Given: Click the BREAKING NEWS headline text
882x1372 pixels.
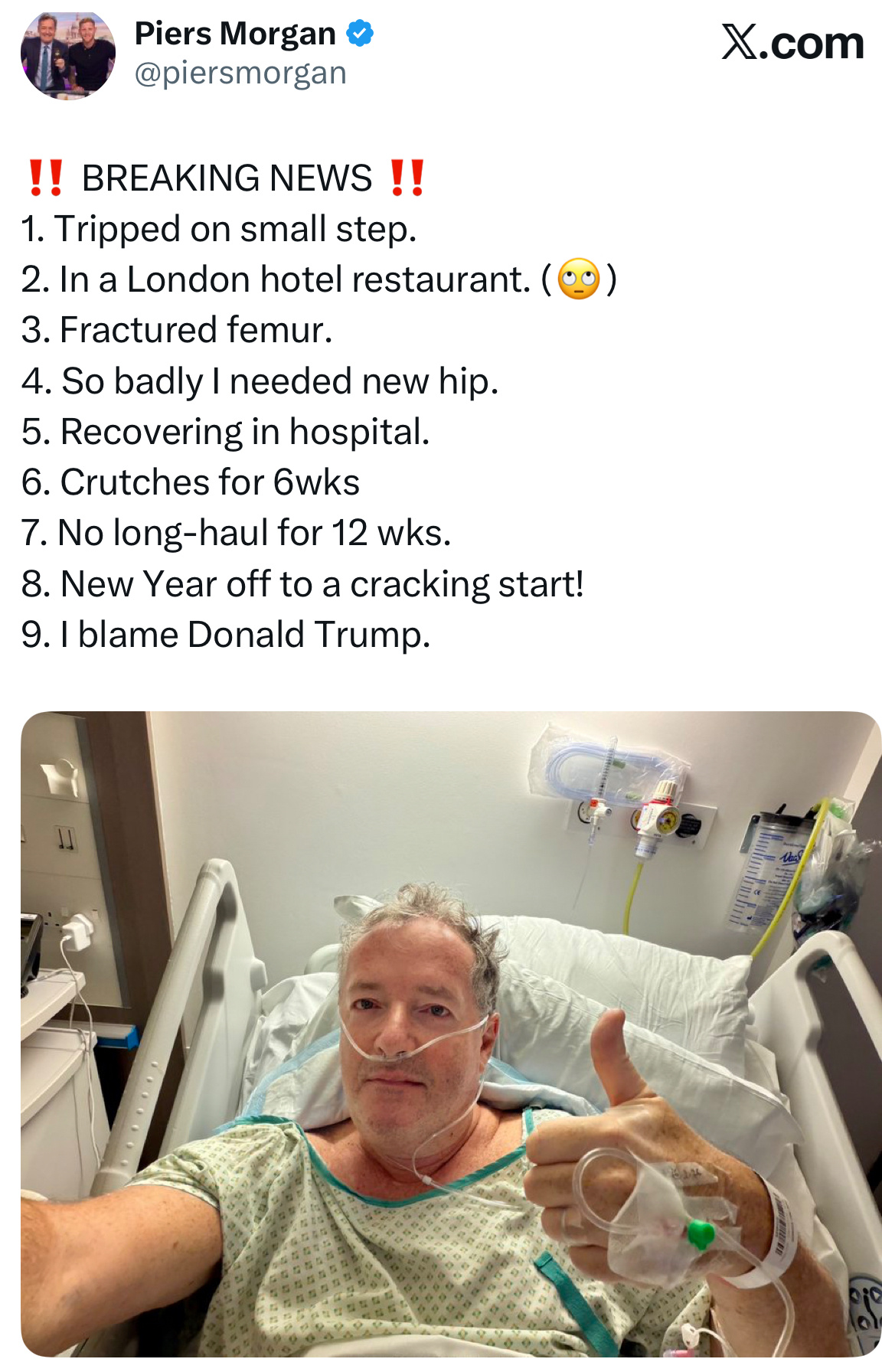Looking at the screenshot, I should 227,178.
